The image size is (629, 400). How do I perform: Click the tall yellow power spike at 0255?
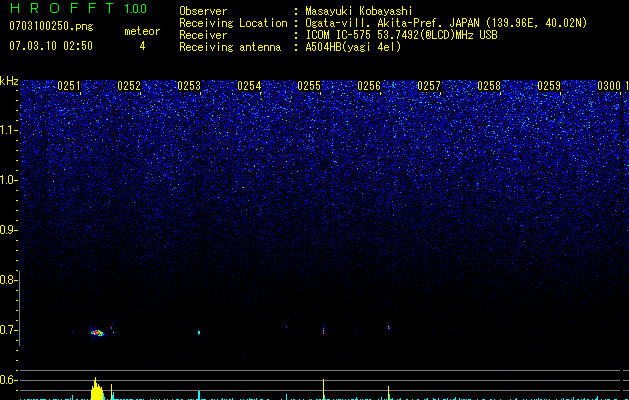click(x=323, y=389)
